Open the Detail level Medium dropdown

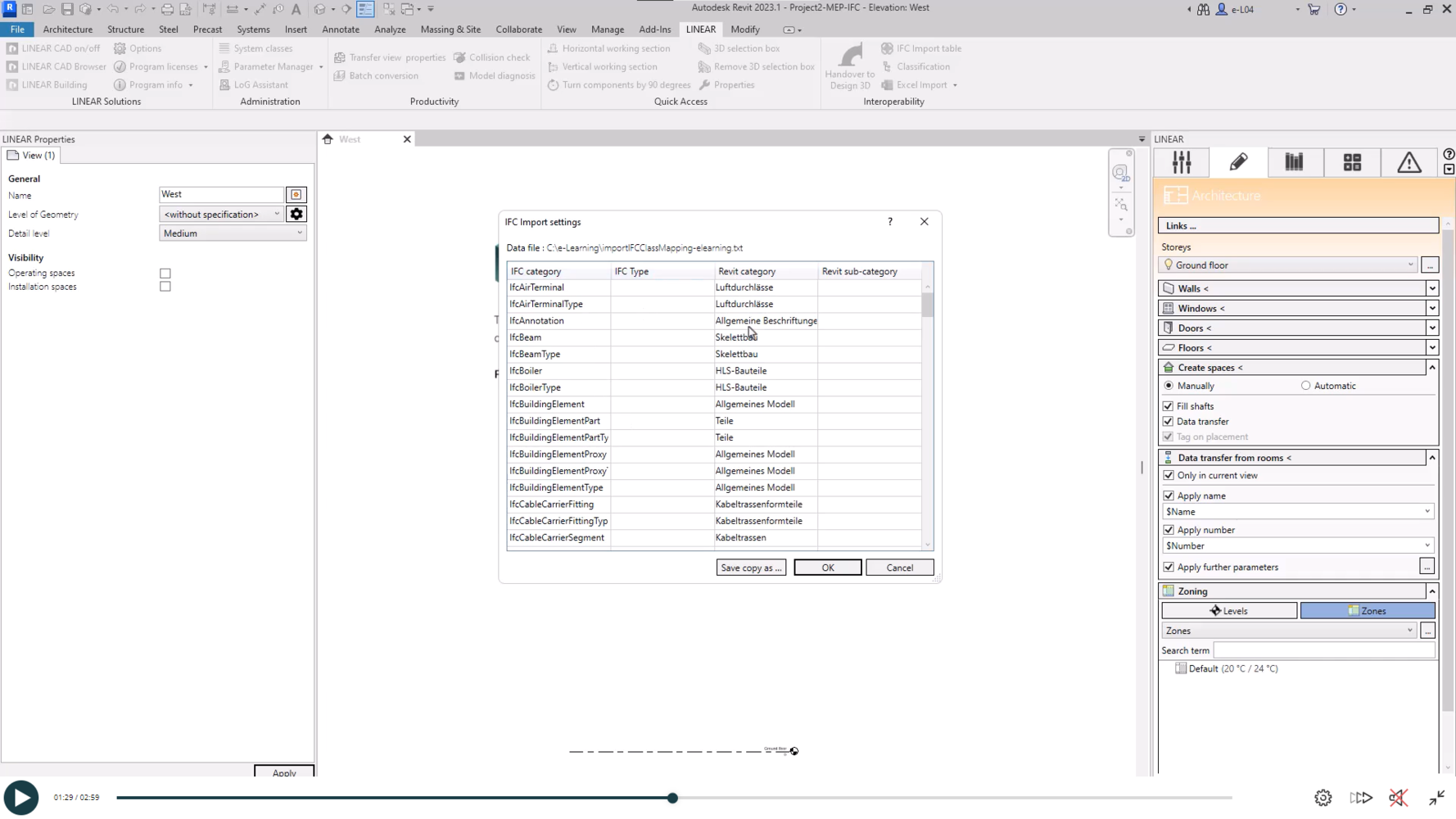tap(233, 233)
